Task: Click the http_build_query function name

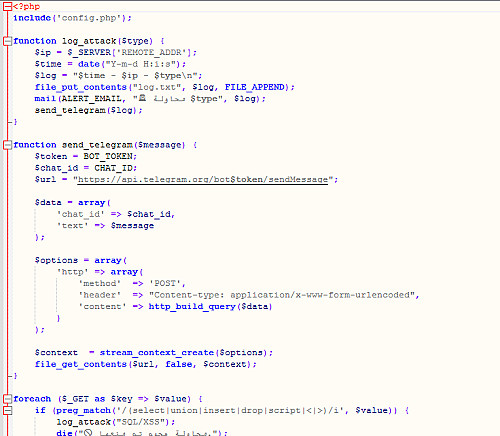Action: point(192,307)
